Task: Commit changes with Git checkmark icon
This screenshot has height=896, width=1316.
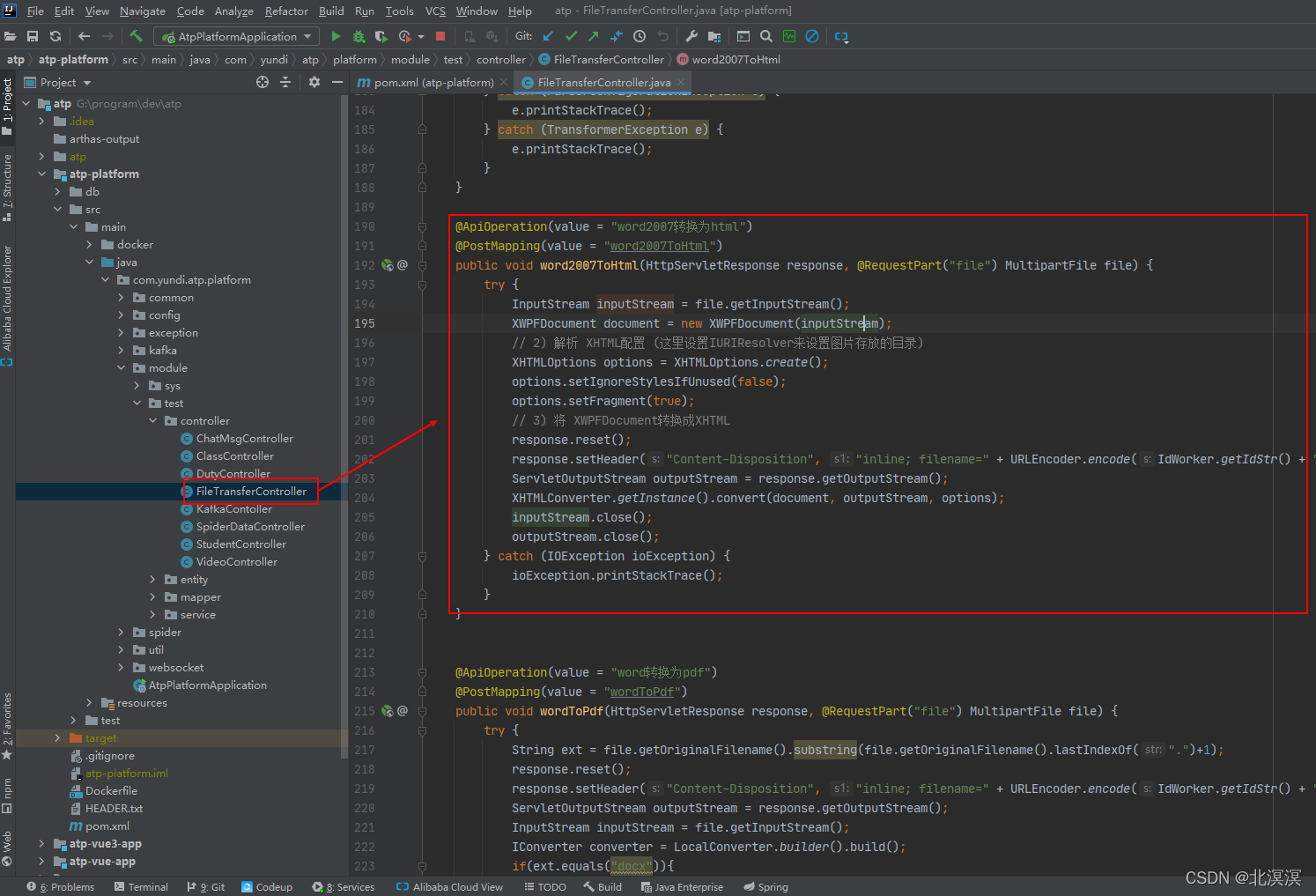Action: 571,36
